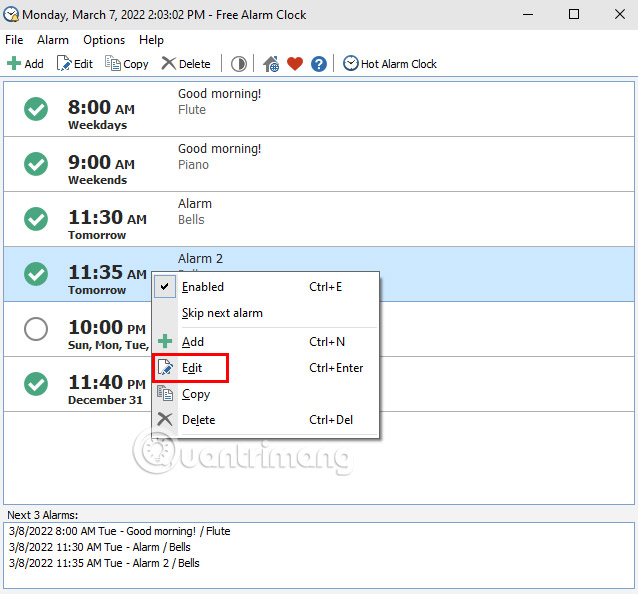Disable the 8:00 AM Weekdays alarm checkbox

pos(36,109)
